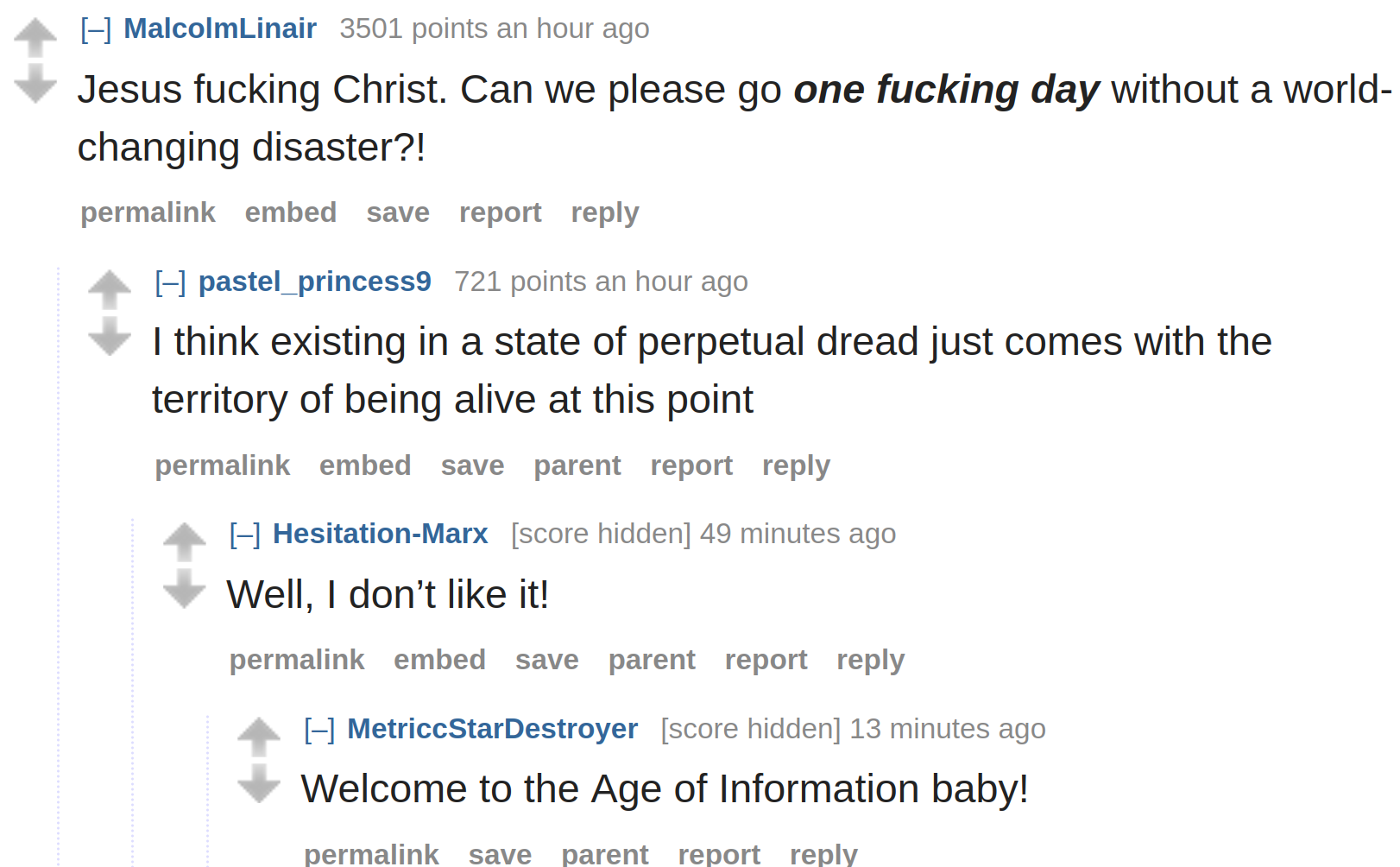Save pastel_princess9's comment

click(472, 465)
